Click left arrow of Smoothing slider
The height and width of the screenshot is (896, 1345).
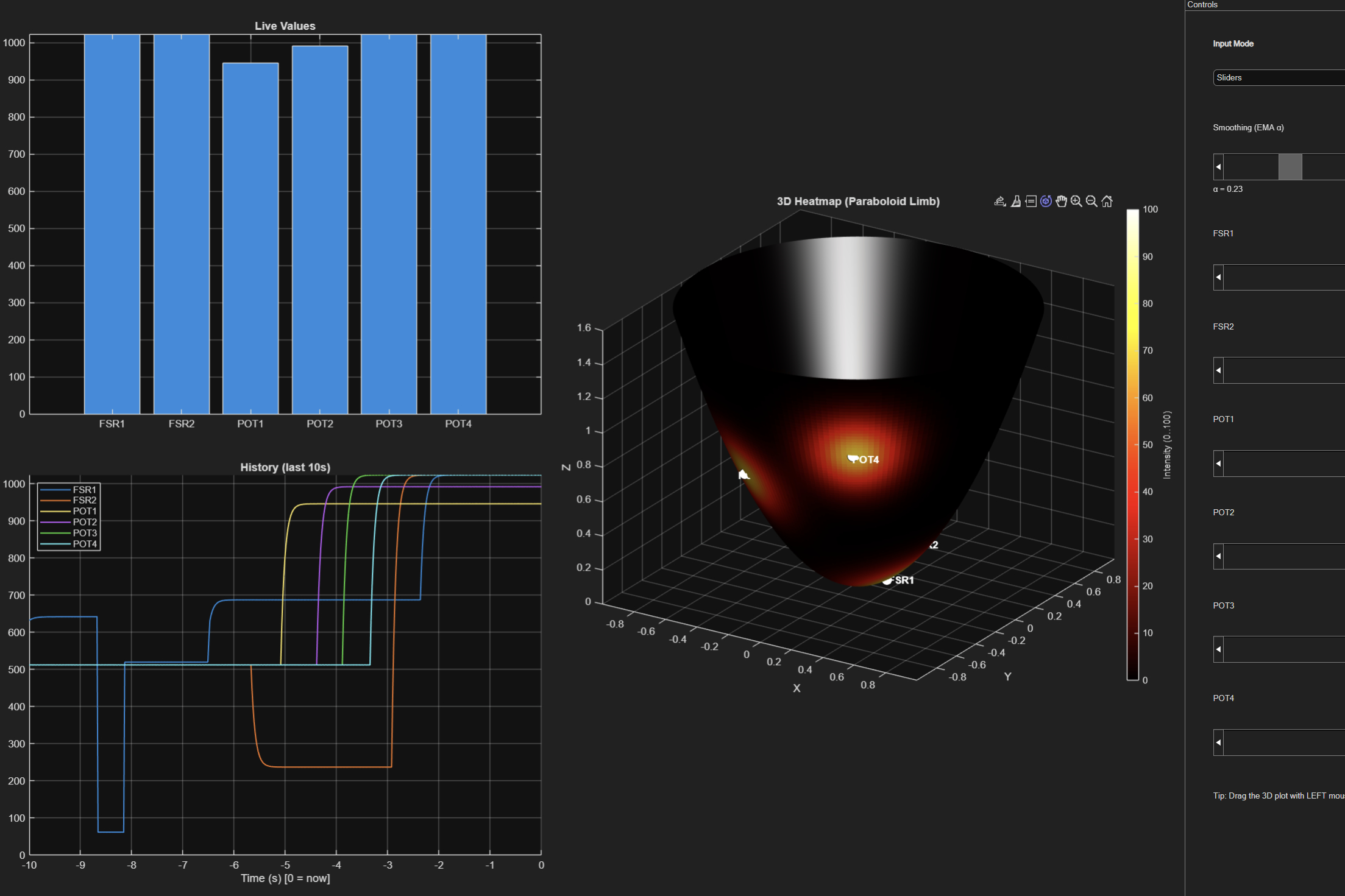1218,167
